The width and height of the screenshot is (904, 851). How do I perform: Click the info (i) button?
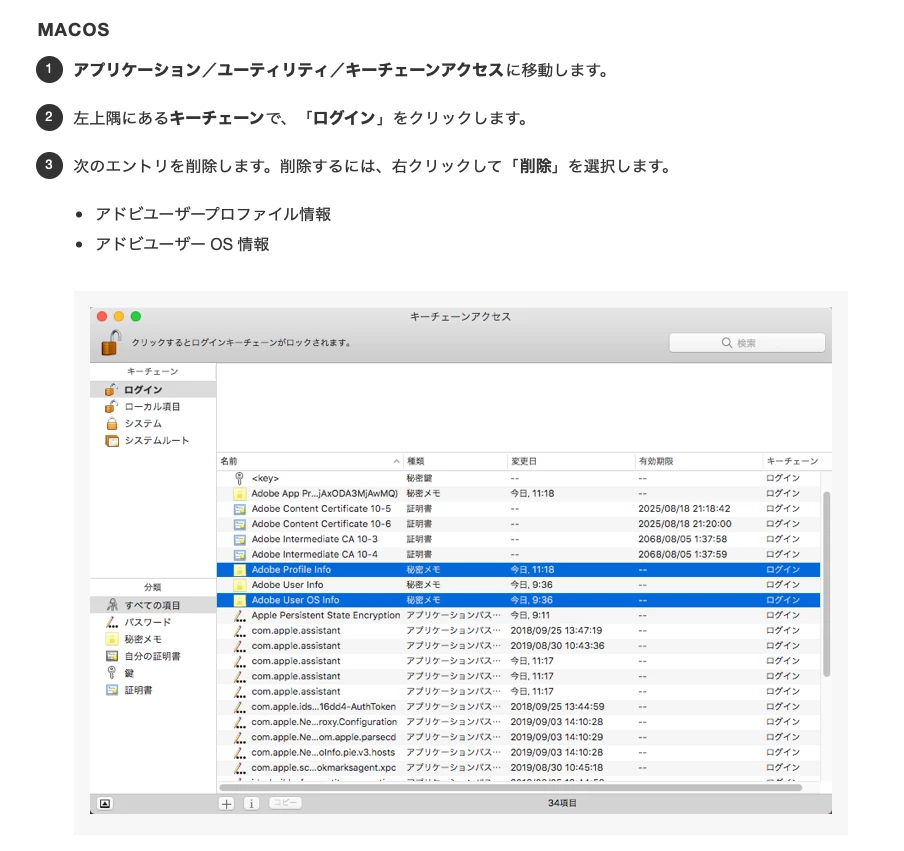point(251,804)
